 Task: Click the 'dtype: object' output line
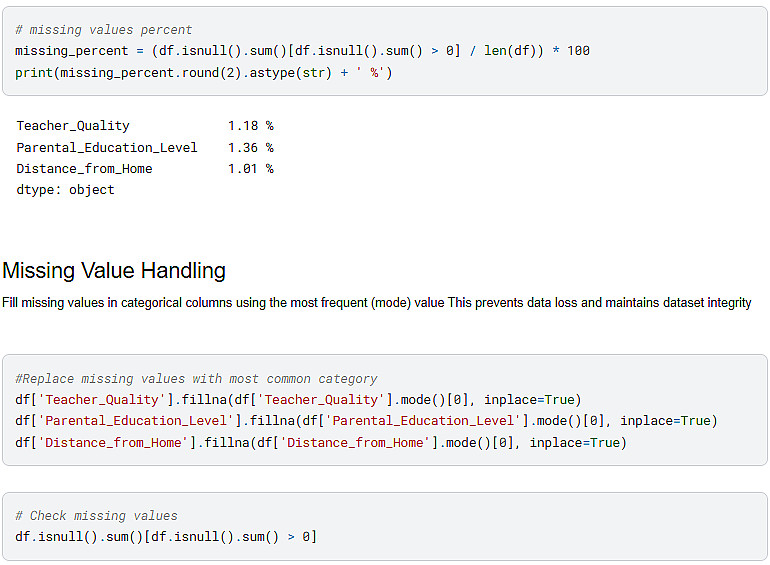tap(65, 190)
